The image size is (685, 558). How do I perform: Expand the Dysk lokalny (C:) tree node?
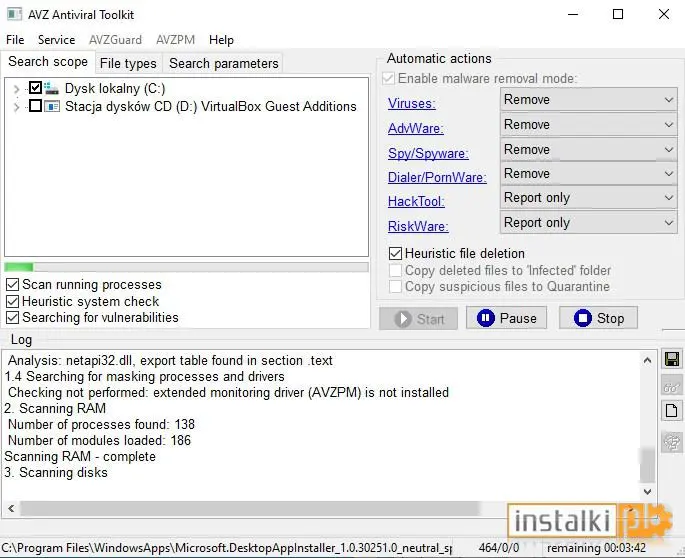pyautogui.click(x=17, y=89)
